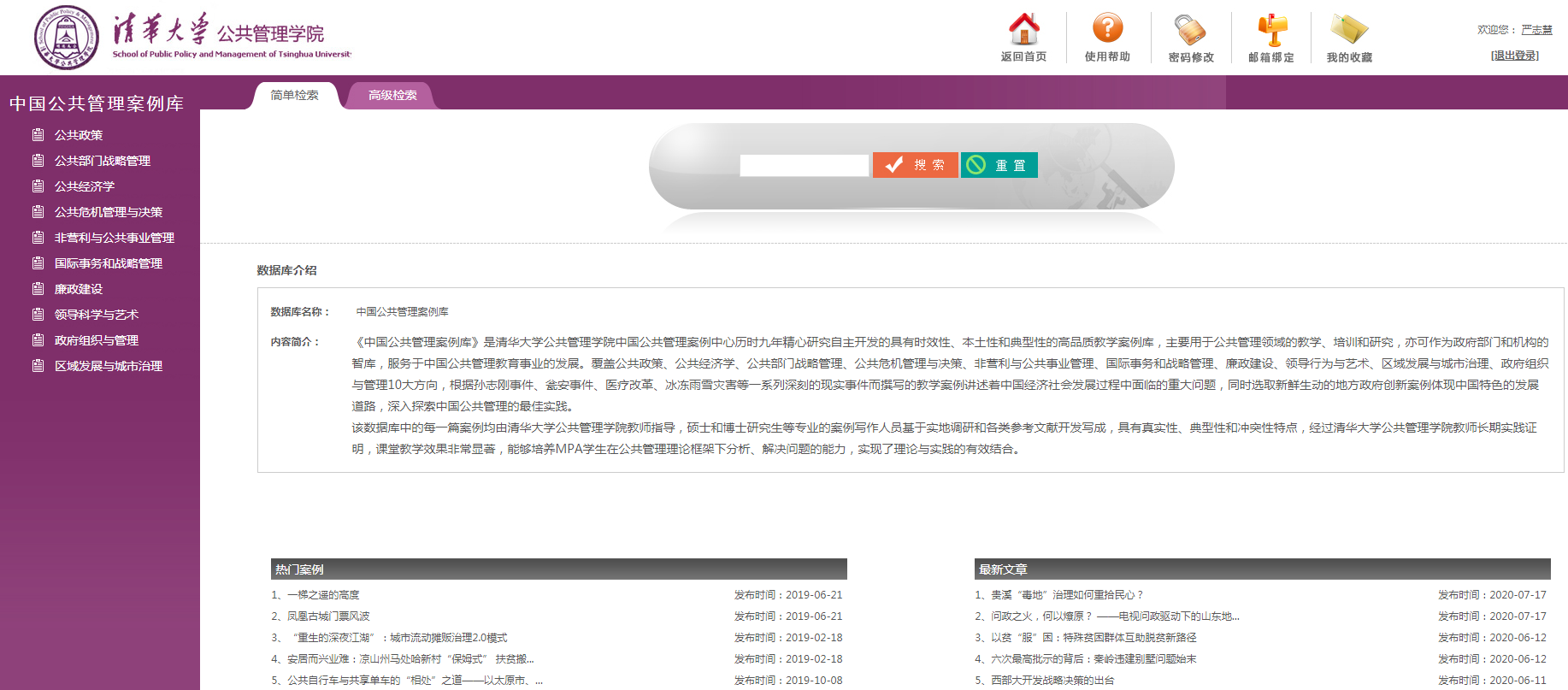Screen dimensions: 1568x690
Task: Open the 使用帮助 help icon
Action: tap(1107, 28)
